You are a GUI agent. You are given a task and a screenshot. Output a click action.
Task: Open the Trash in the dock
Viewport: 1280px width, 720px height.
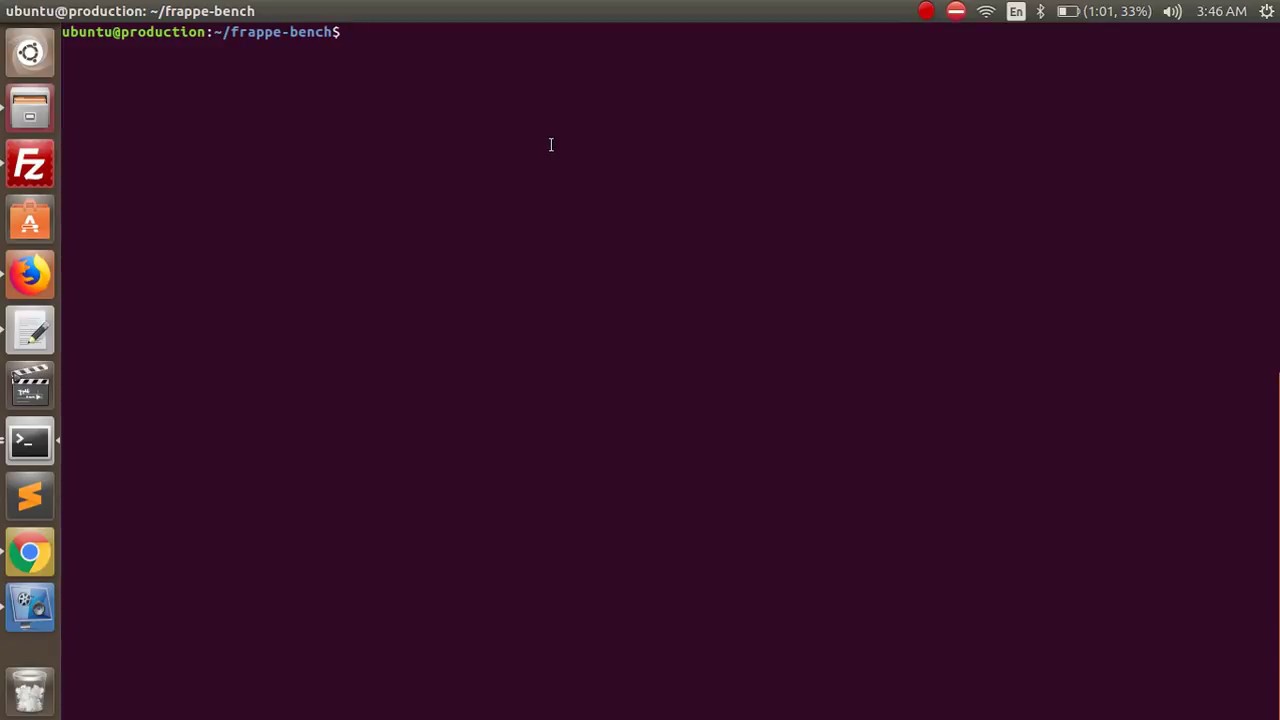click(x=30, y=690)
